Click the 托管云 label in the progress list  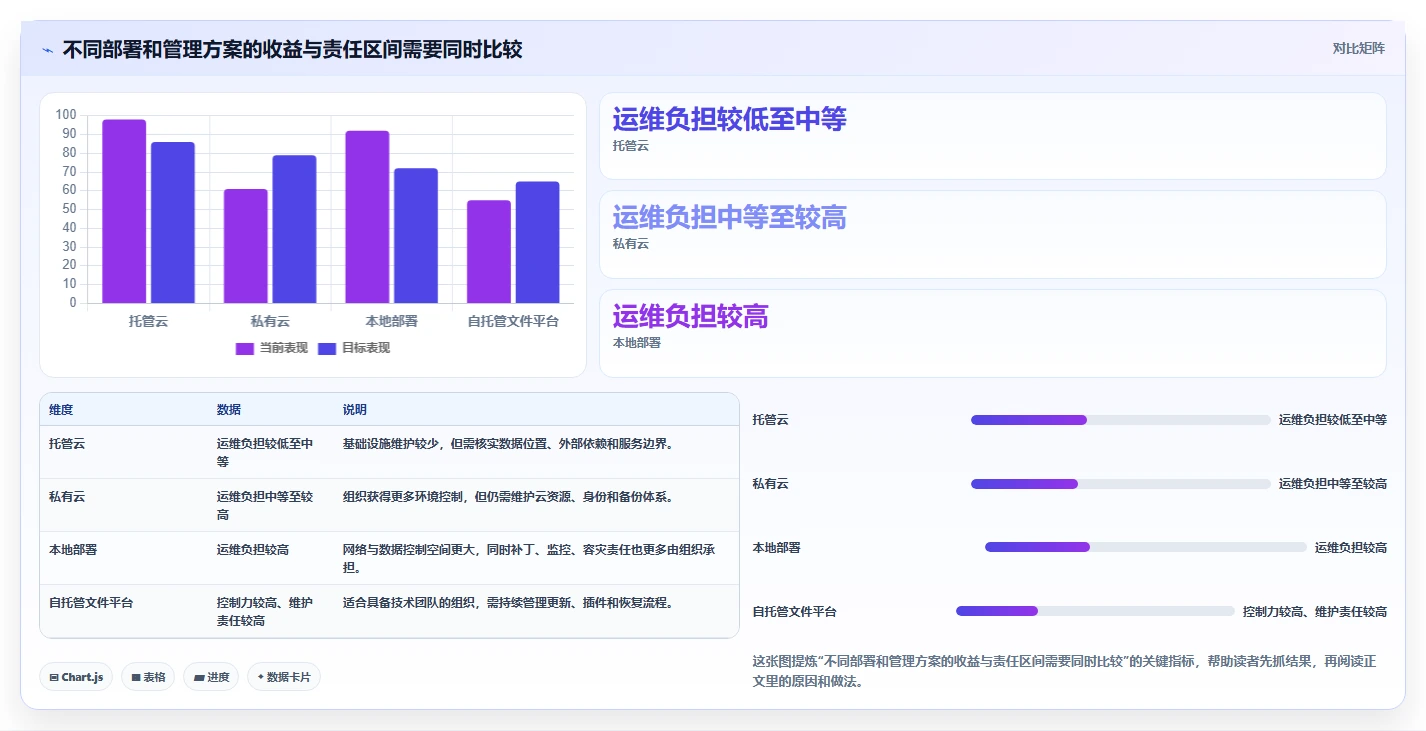(x=771, y=420)
